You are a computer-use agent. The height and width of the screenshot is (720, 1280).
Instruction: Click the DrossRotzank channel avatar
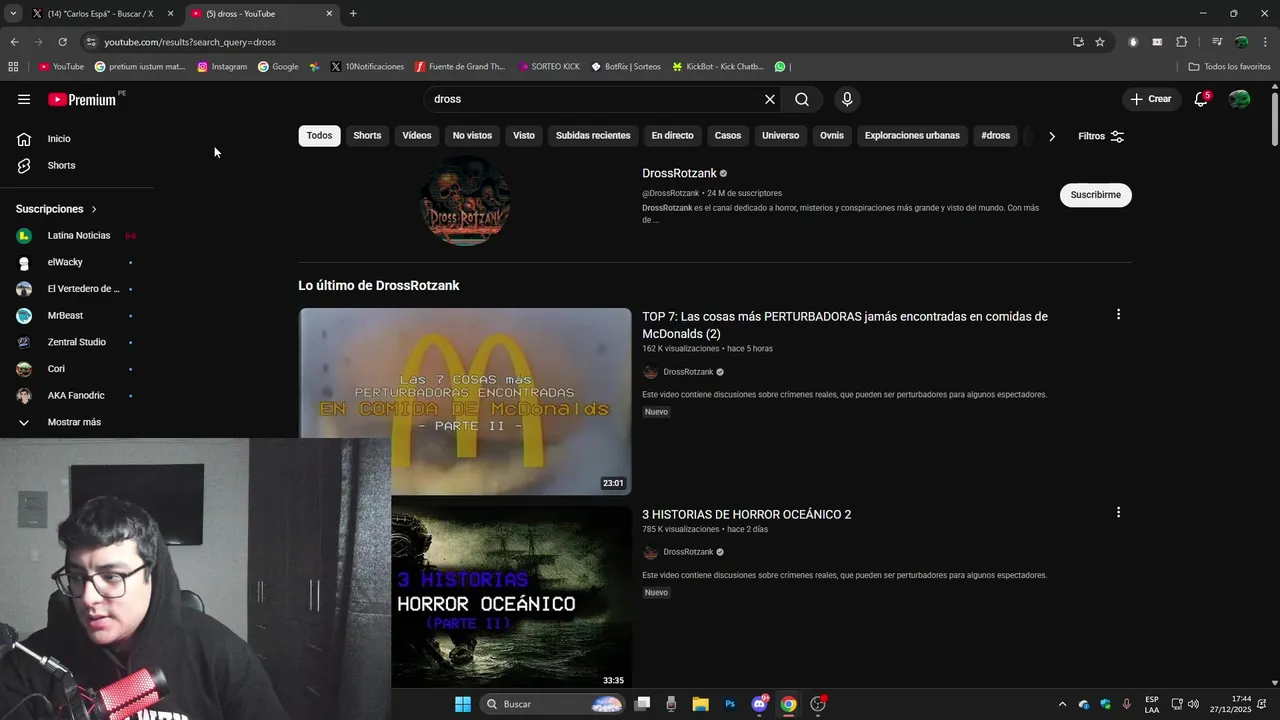point(465,200)
